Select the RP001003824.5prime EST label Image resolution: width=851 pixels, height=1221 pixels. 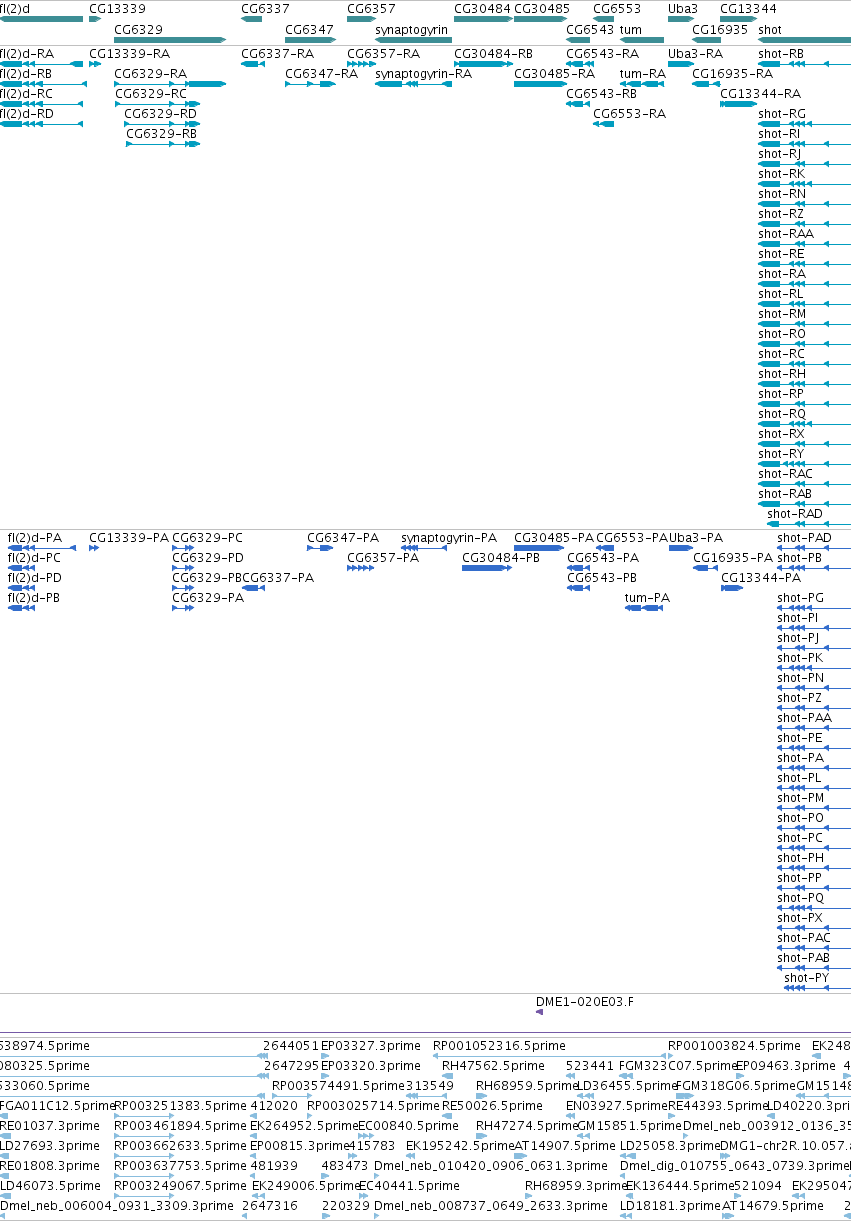(735, 1045)
